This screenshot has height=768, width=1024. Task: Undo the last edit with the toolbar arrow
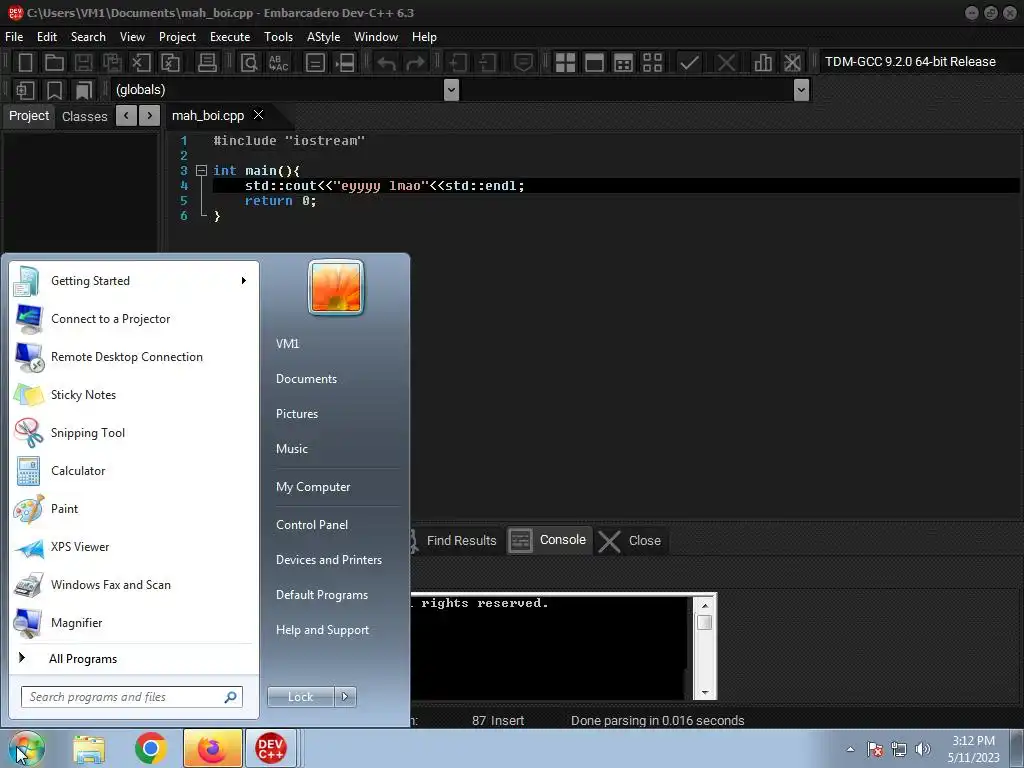click(x=387, y=63)
